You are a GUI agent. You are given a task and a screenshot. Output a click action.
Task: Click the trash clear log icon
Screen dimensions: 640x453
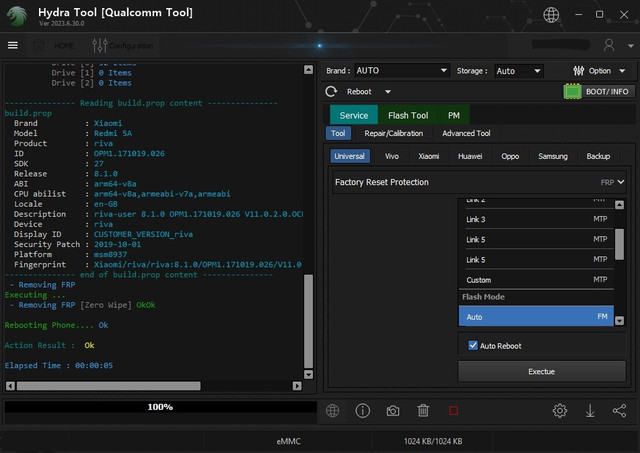click(x=423, y=411)
